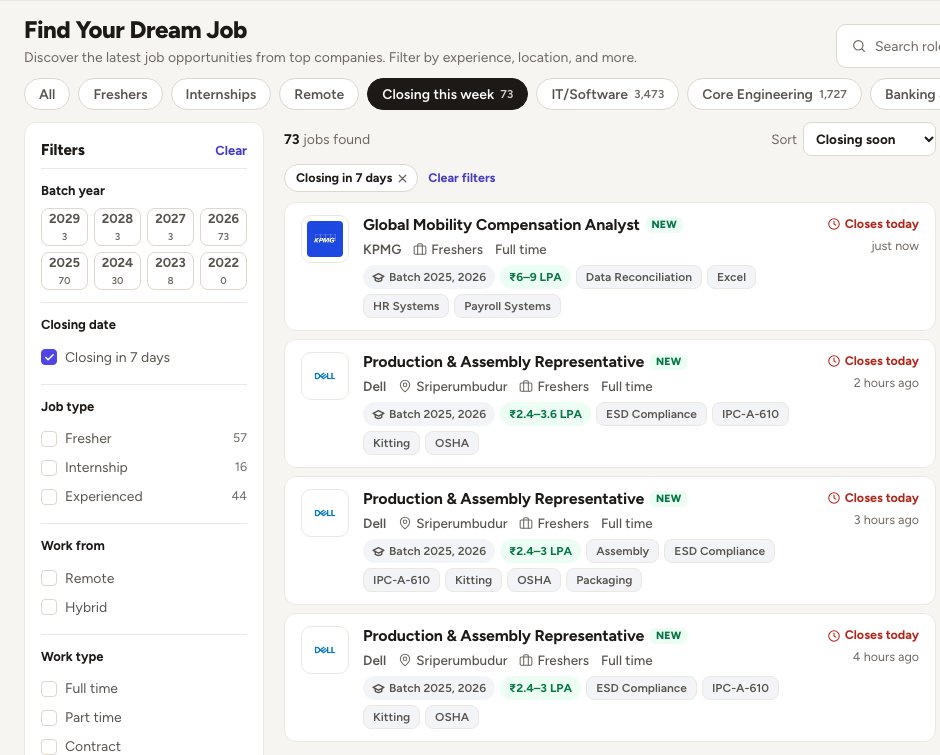Click the Dell logo on the 3 hours ago job
Image resolution: width=940 pixels, height=755 pixels.
[x=325, y=513]
